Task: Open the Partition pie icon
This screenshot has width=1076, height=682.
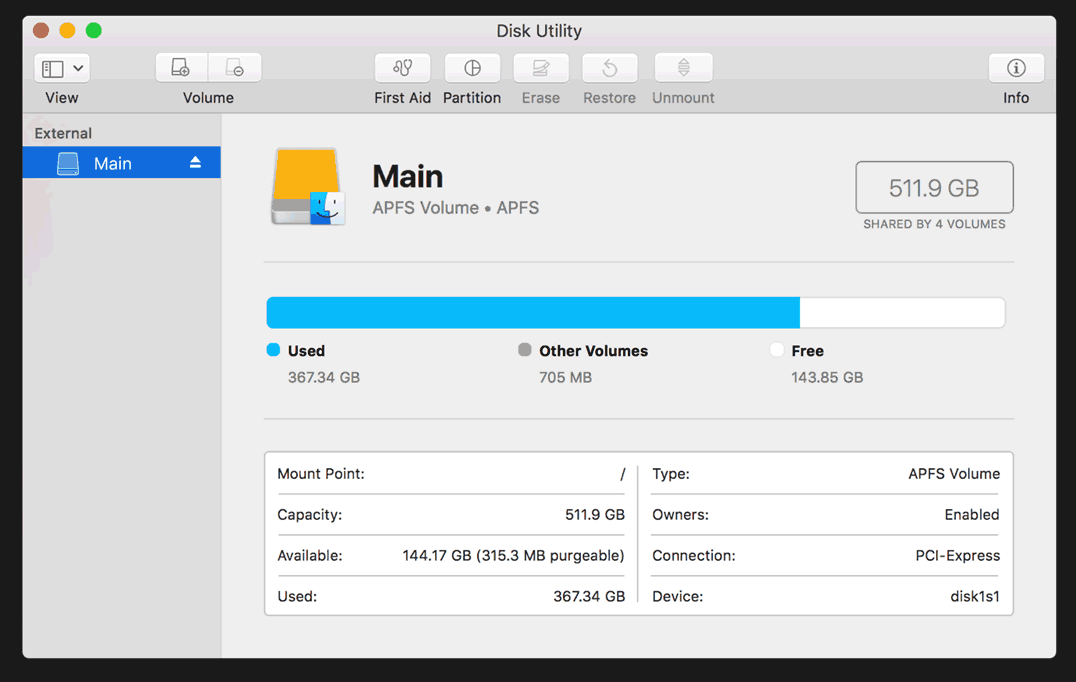Action: [472, 68]
